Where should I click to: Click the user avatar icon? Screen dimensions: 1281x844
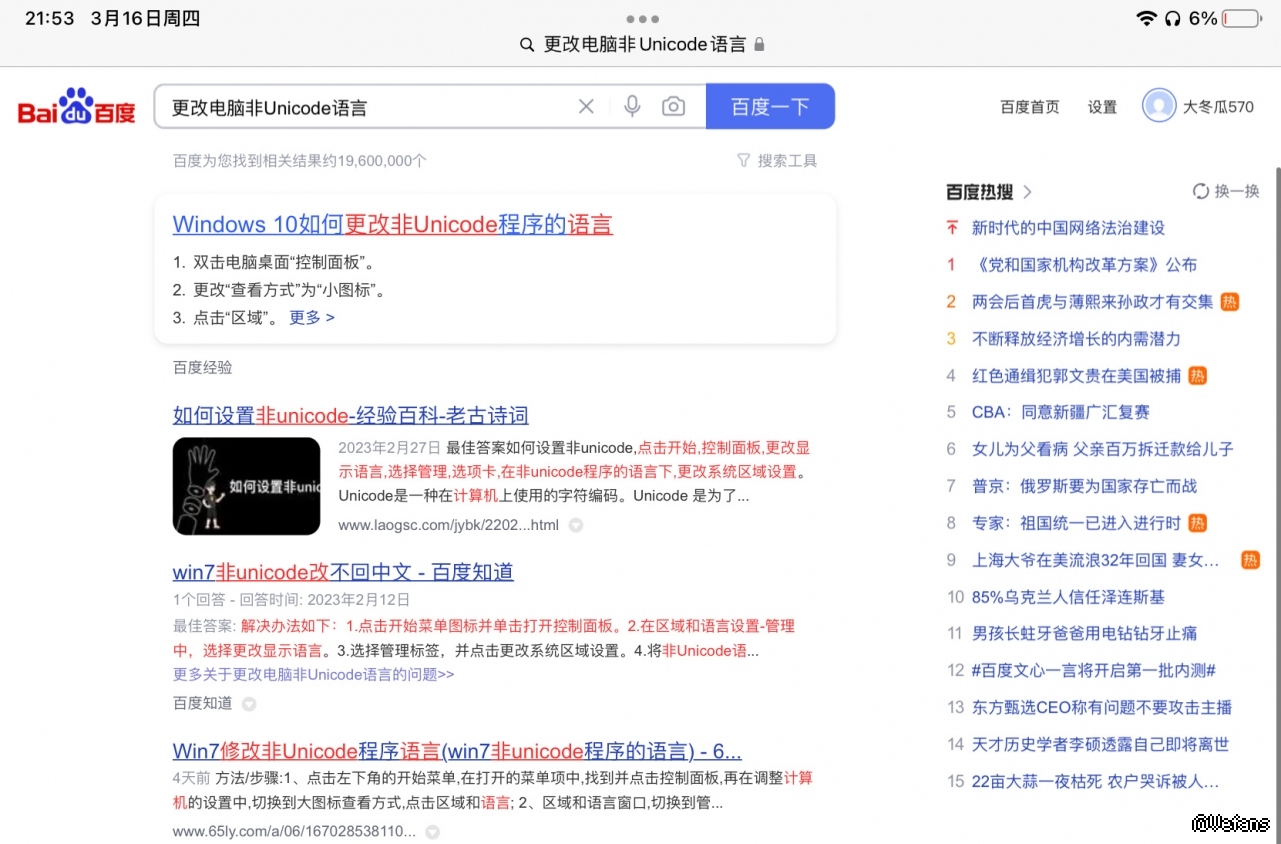point(1159,106)
